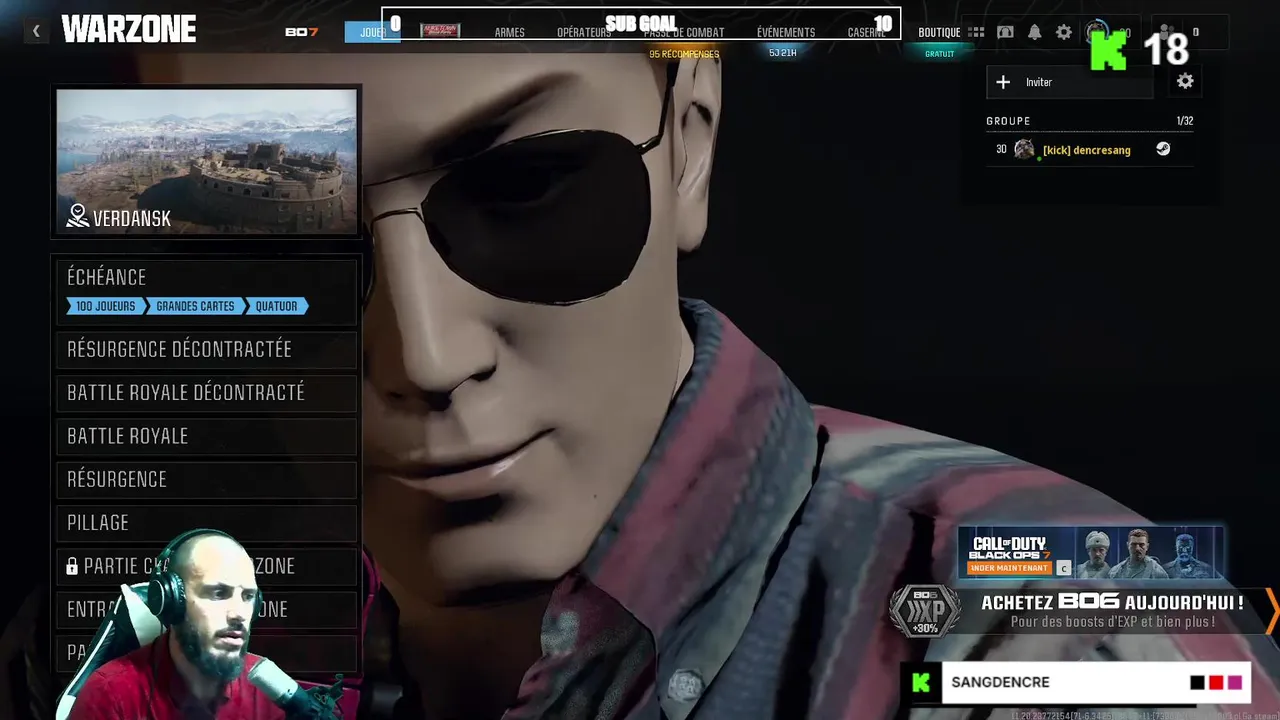
Task: Click the Grandes Cartes tag
Action: click(x=195, y=306)
